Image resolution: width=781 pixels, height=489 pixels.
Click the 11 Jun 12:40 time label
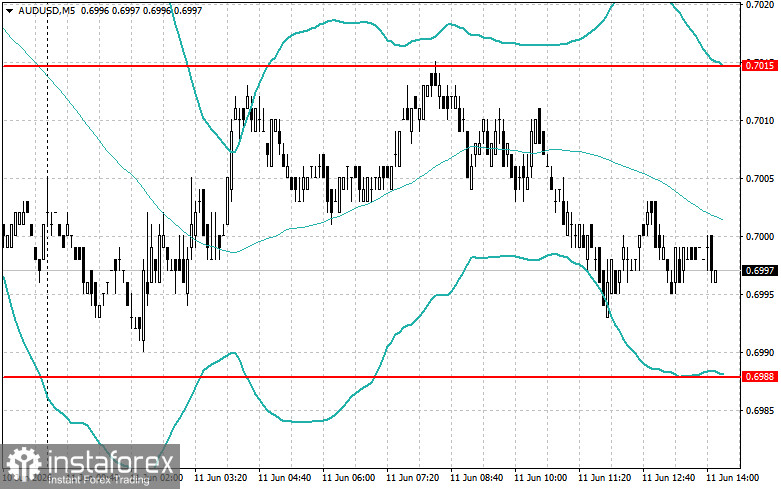point(668,478)
